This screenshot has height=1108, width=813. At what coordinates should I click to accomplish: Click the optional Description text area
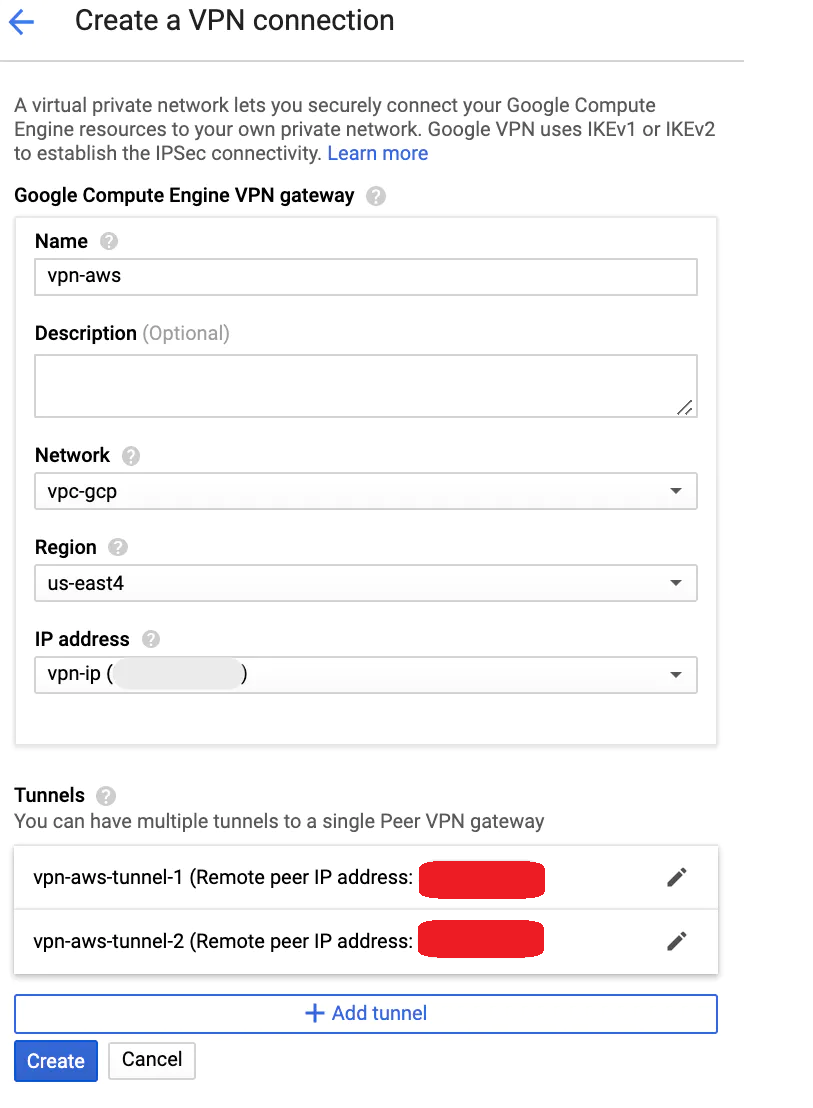coord(366,385)
